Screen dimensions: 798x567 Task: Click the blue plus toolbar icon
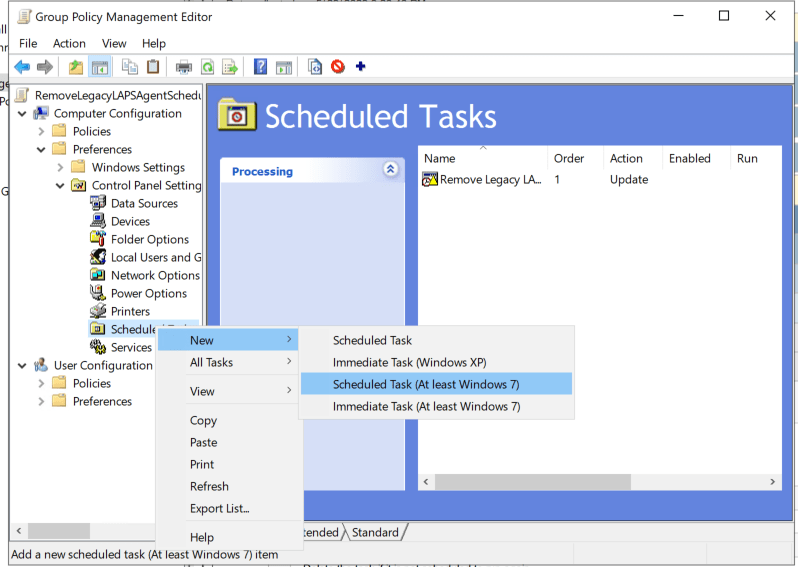pyautogui.click(x=361, y=67)
